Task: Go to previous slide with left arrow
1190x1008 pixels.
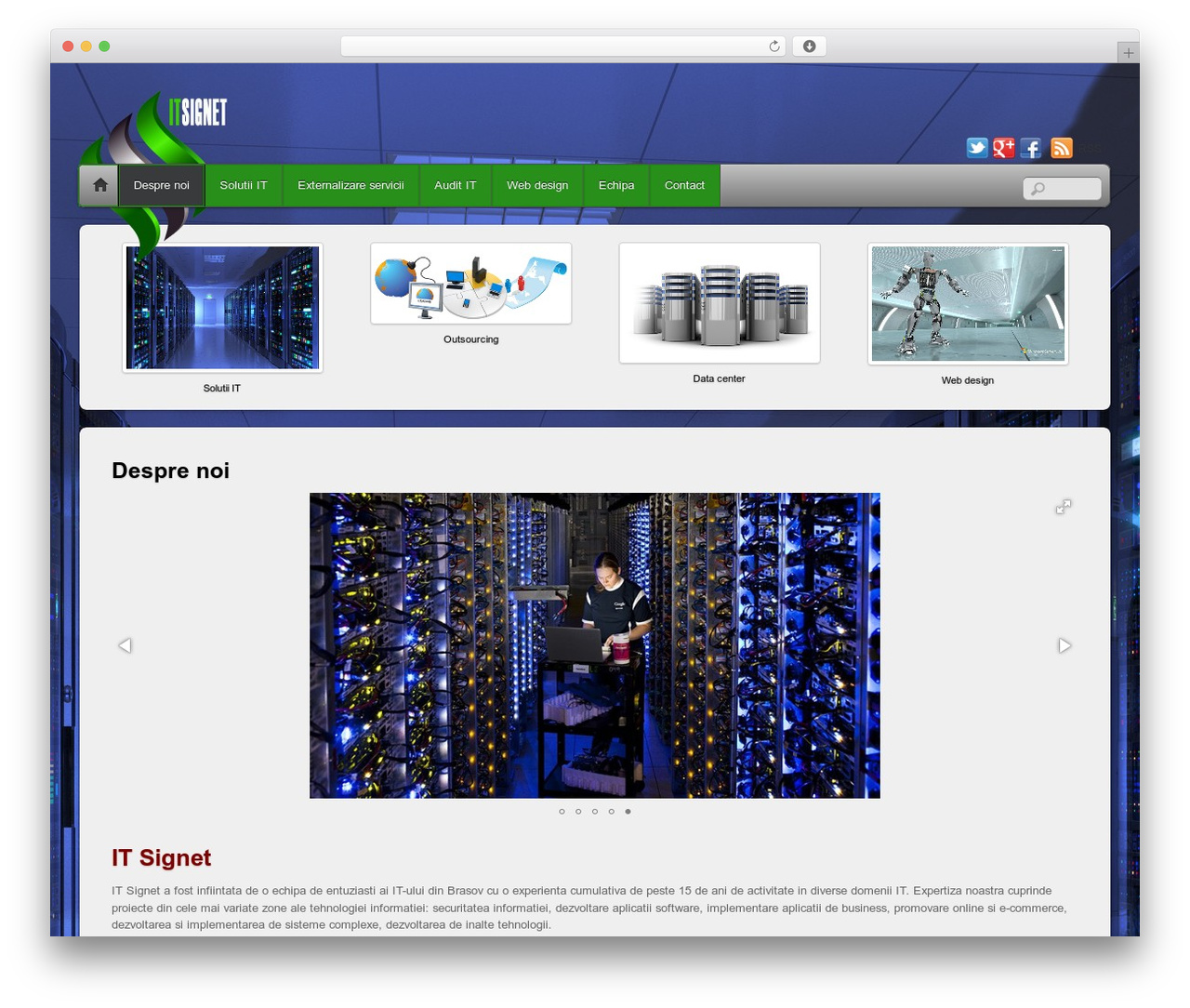Action: pos(125,645)
